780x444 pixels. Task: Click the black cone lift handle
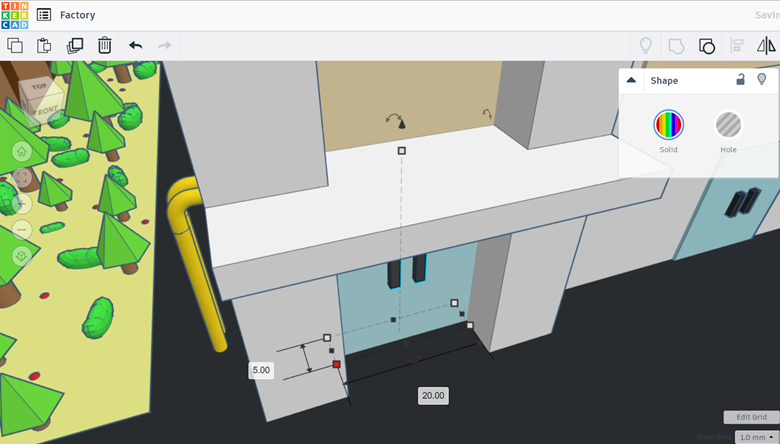[x=402, y=124]
